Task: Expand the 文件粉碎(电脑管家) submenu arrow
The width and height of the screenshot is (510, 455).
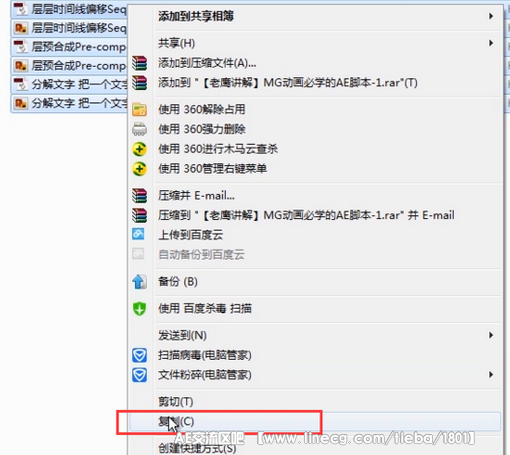Action: 491,375
